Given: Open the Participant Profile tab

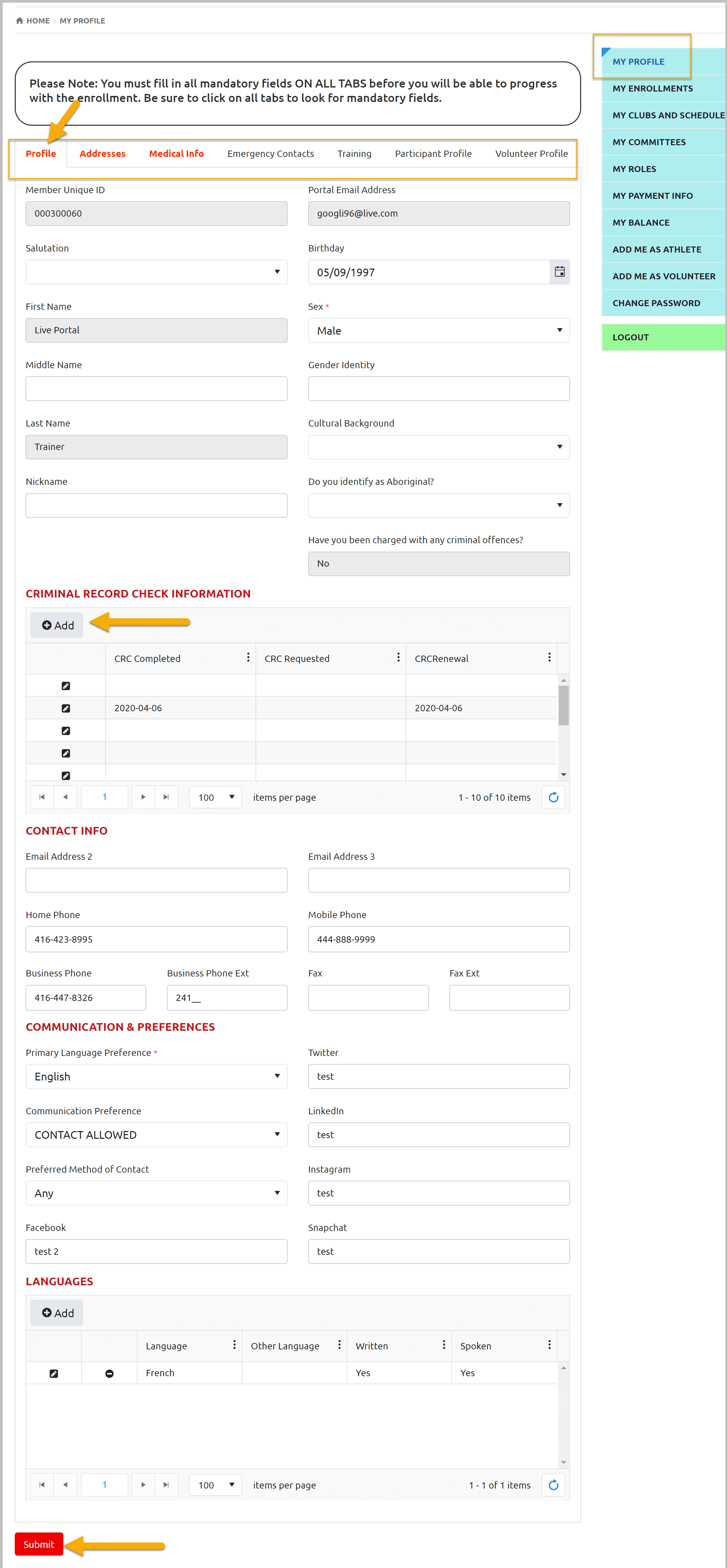Looking at the screenshot, I should (x=433, y=153).
